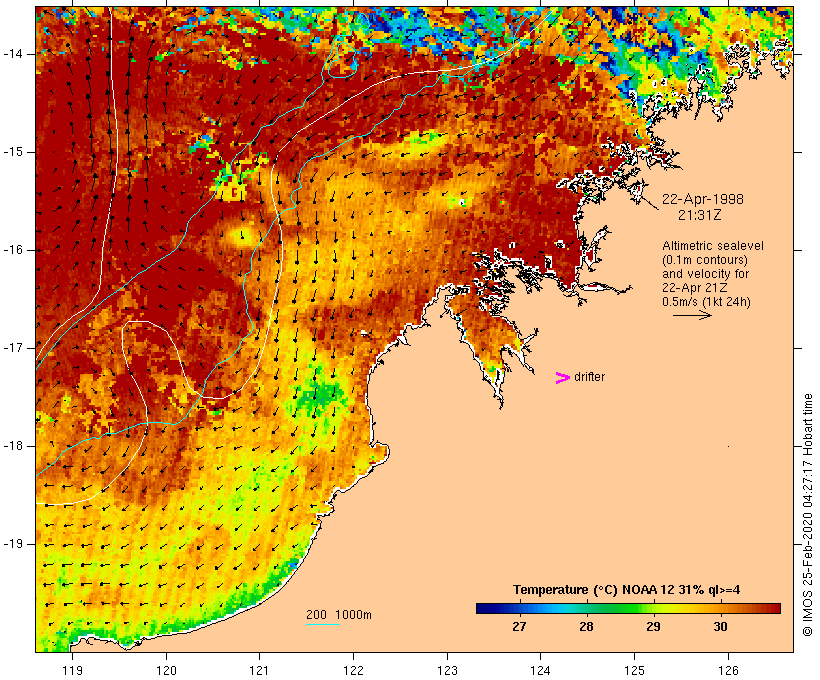
Task: Click the '(0.1m contours)' text line
Action: (704, 260)
